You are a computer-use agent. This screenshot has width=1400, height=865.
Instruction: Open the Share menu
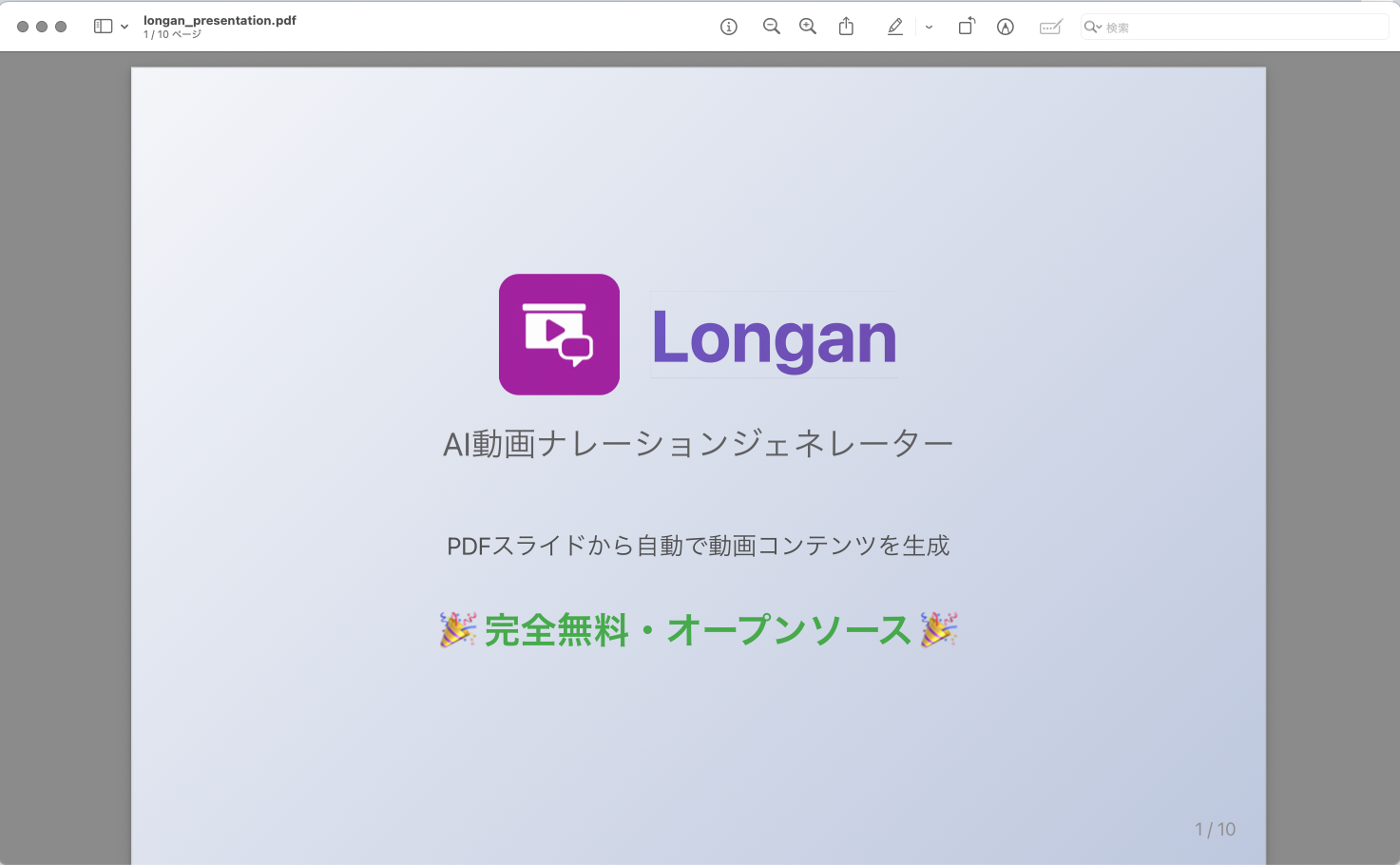tap(846, 27)
